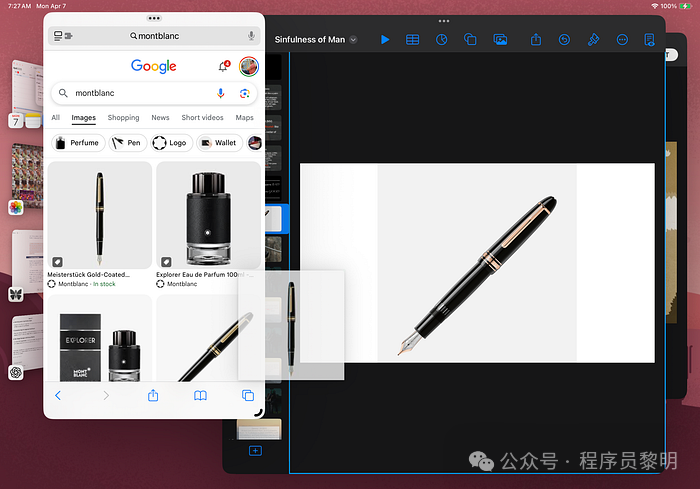Switch to the Shopping tab
700x489 pixels.
click(x=123, y=117)
